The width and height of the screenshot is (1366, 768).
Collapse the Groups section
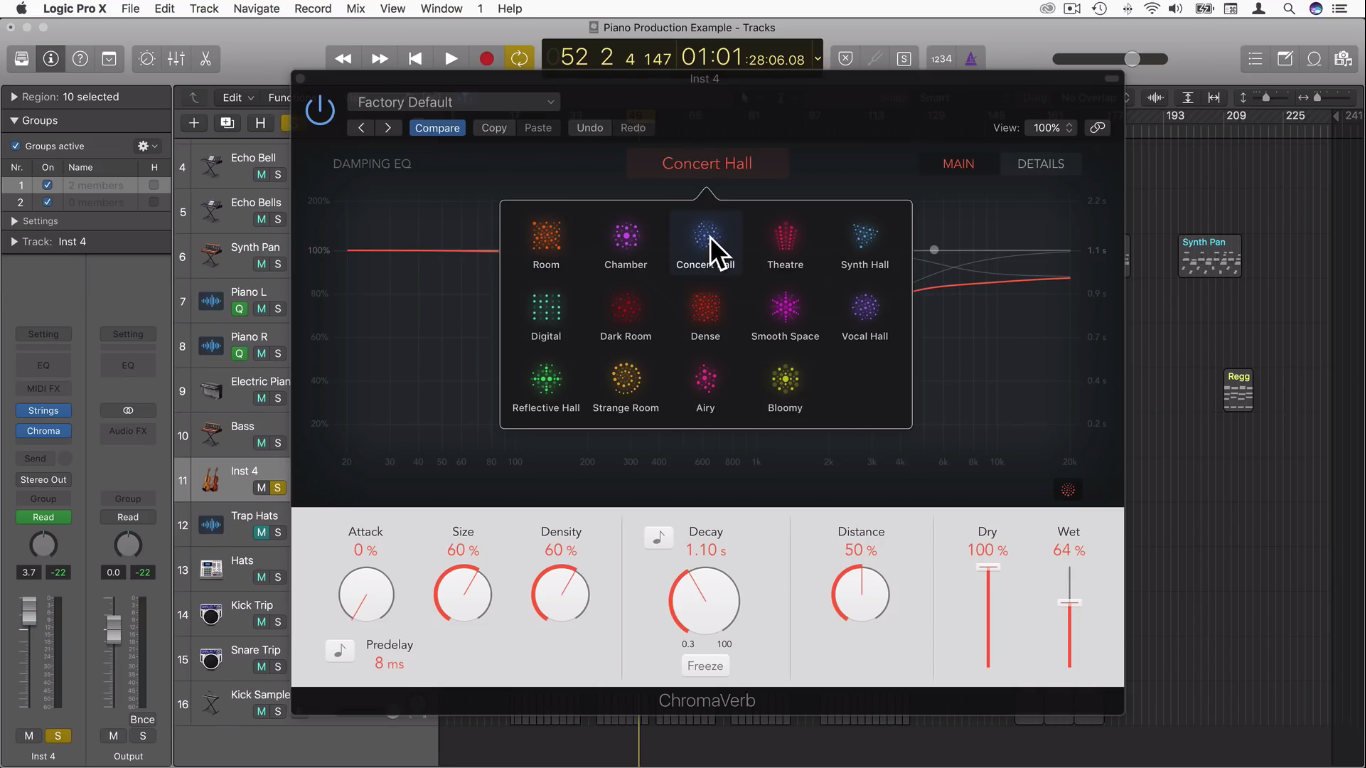(14, 120)
